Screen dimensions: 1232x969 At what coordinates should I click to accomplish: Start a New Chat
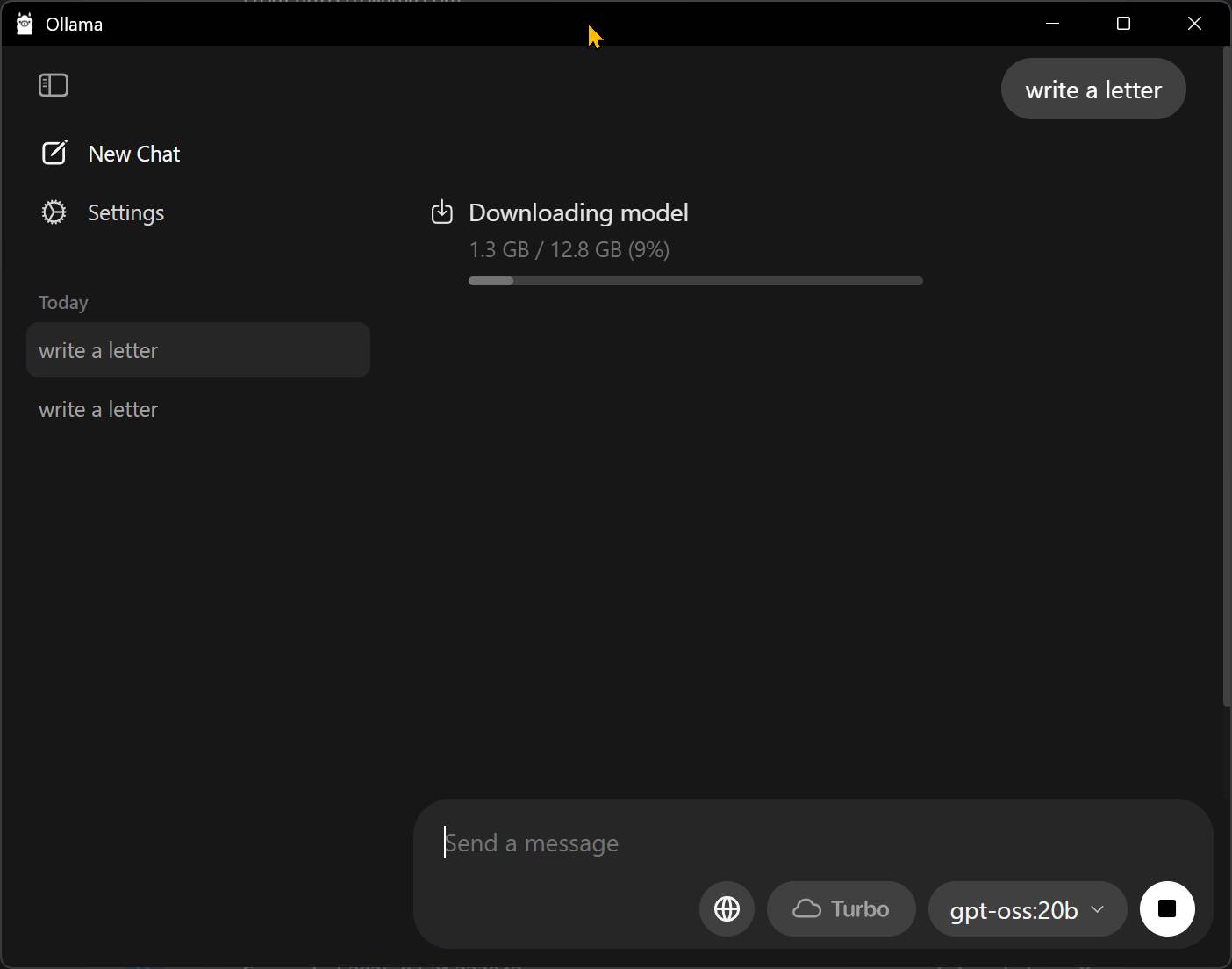tap(133, 154)
